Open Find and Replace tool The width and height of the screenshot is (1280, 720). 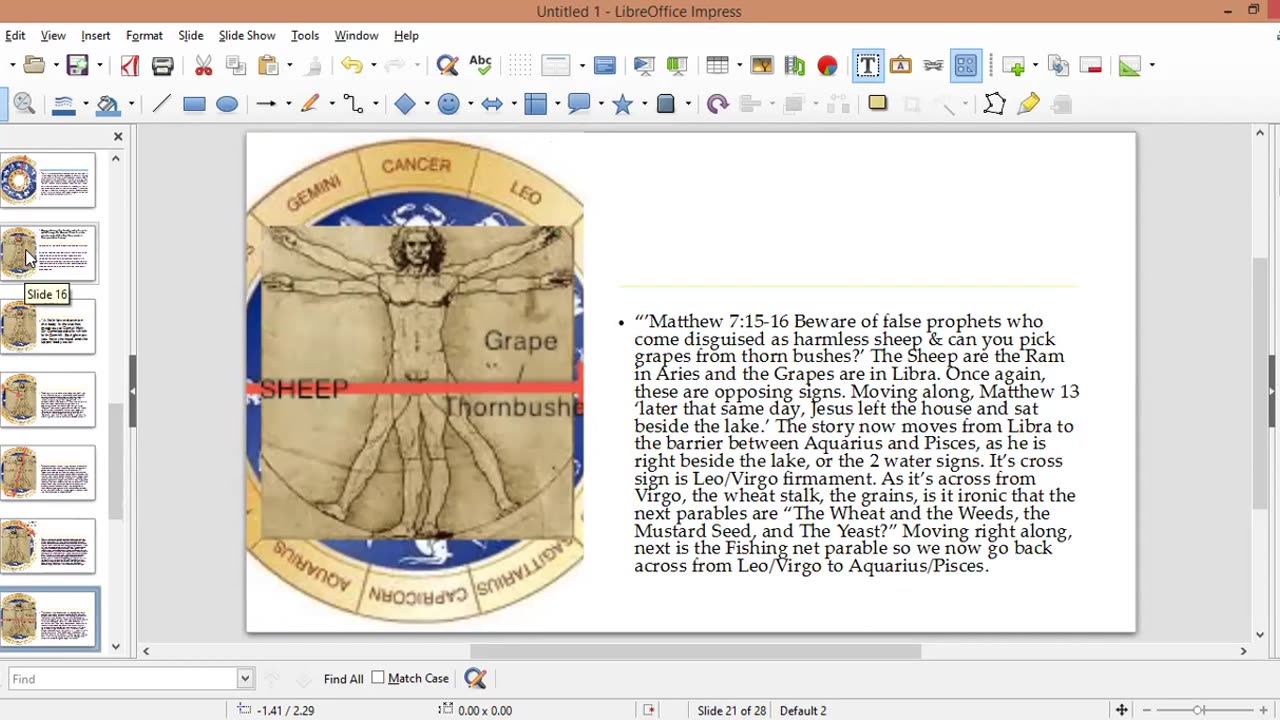(x=447, y=66)
